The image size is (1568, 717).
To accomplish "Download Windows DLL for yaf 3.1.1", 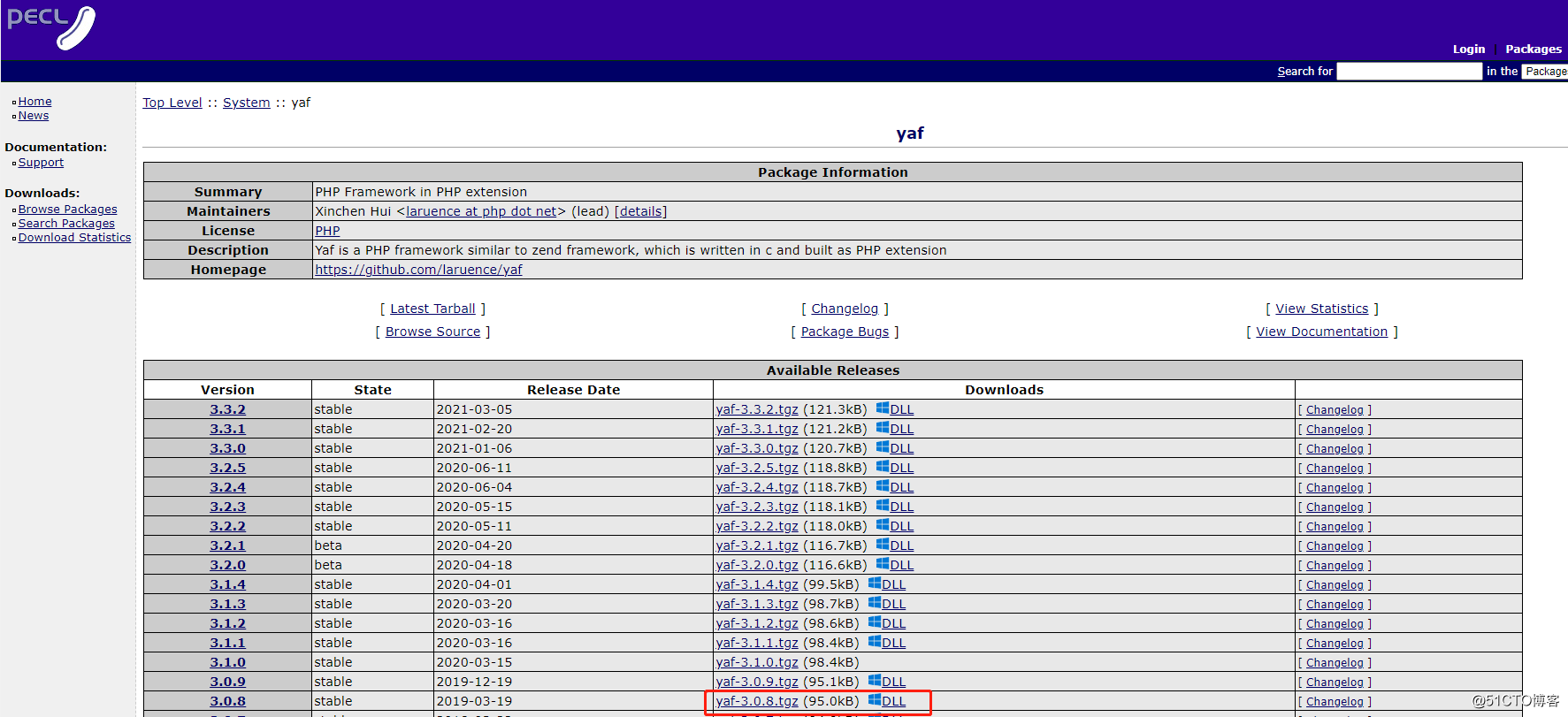I will [x=887, y=643].
